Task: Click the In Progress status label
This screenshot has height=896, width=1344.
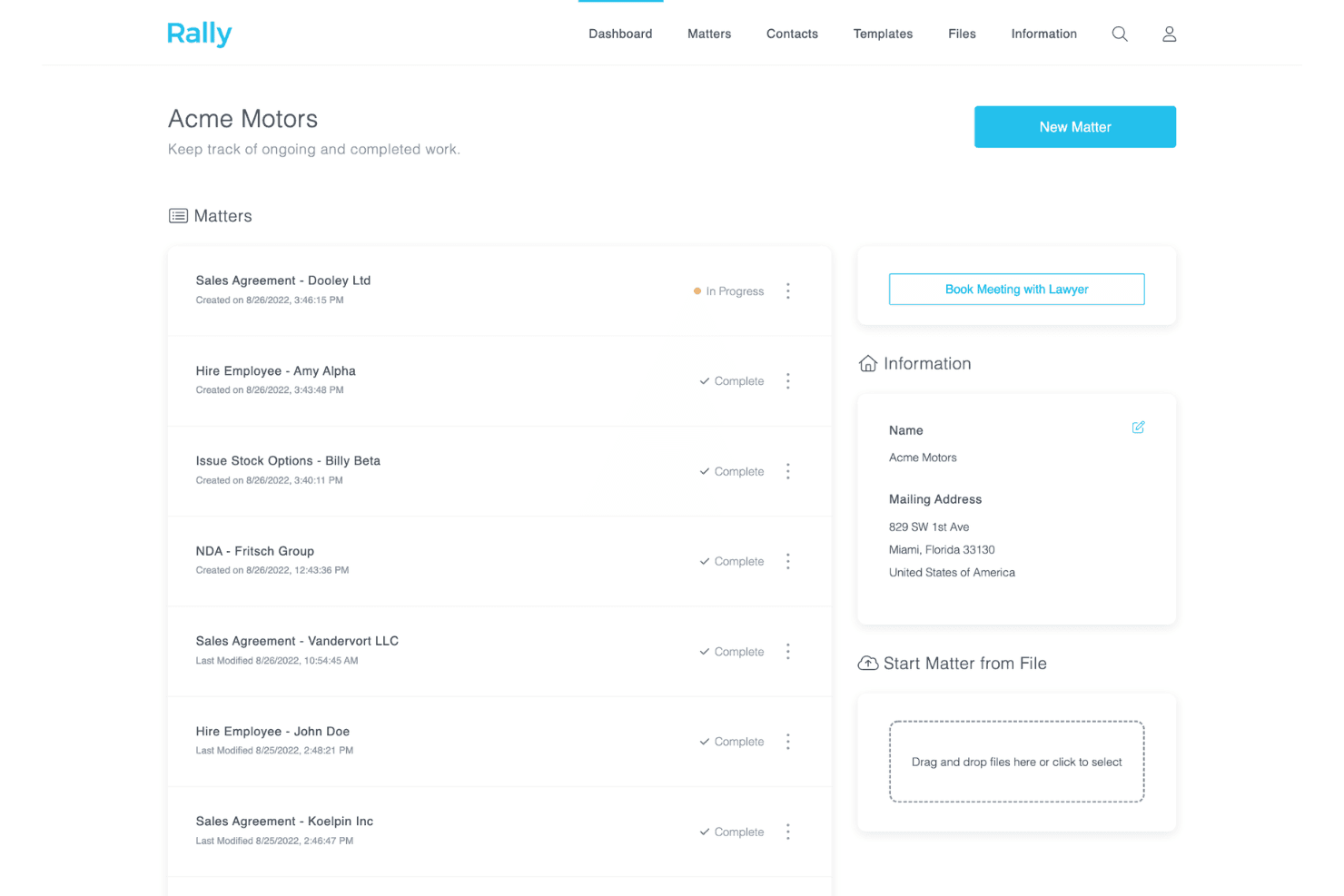Action: coord(735,291)
